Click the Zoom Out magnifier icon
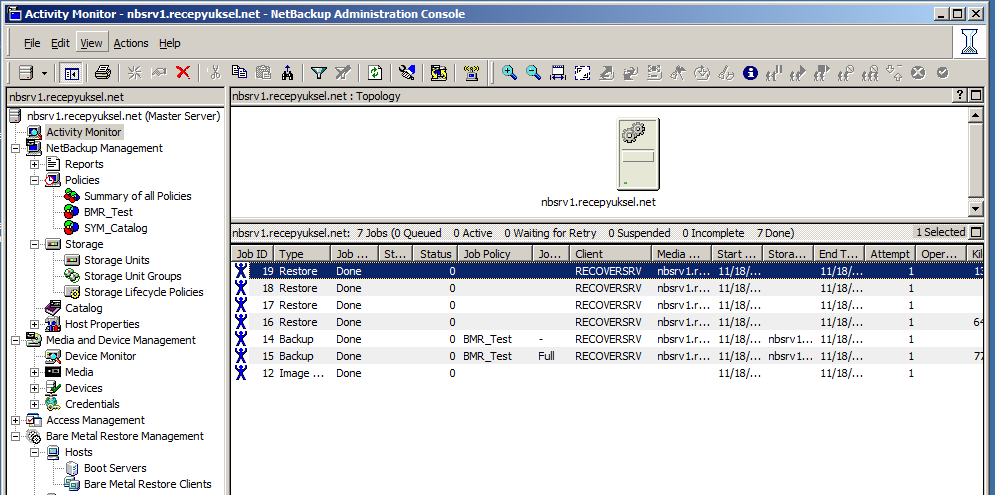This screenshot has height=495, width=995. [533, 73]
